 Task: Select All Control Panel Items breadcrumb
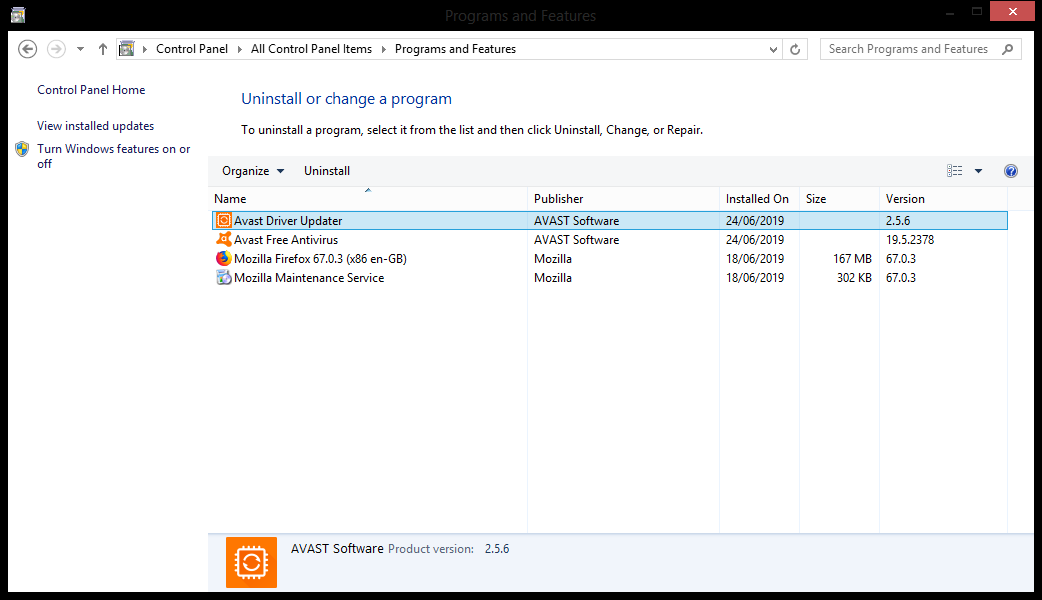pyautogui.click(x=311, y=49)
